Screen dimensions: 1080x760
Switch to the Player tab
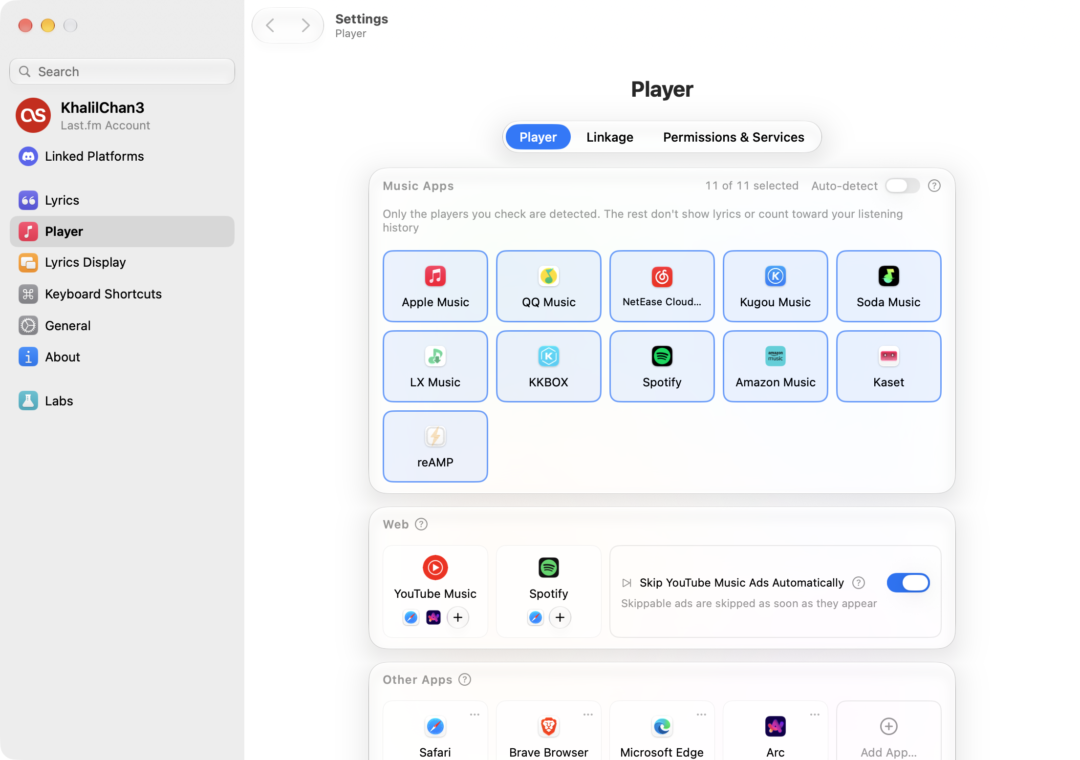537,137
